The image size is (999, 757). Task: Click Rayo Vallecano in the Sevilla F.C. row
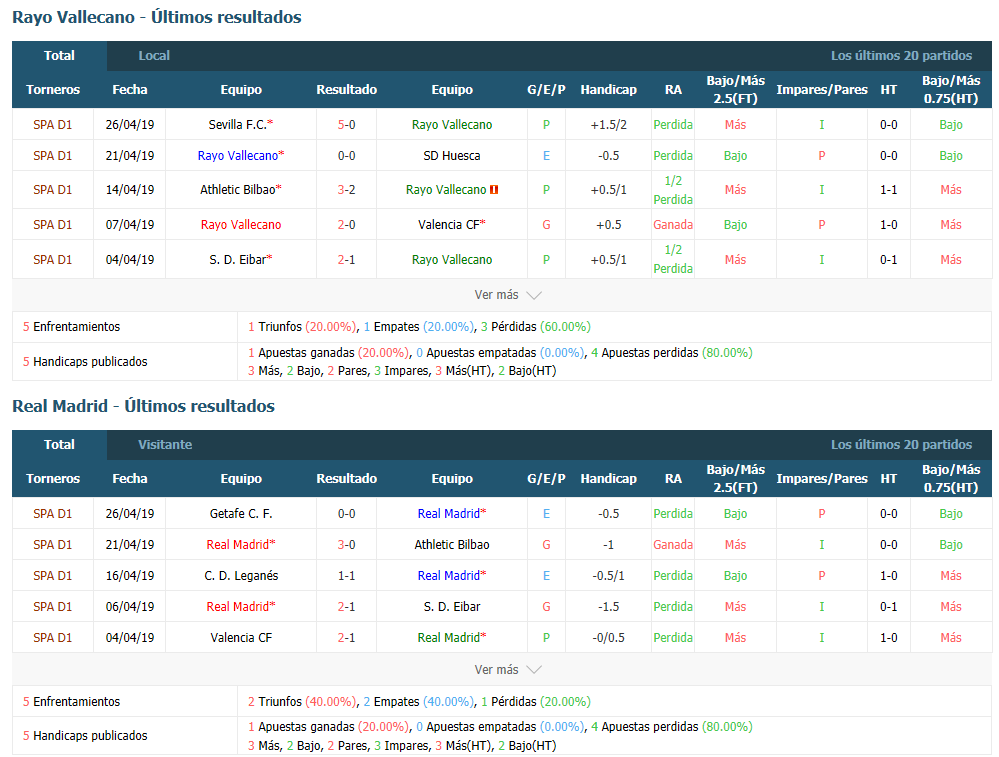pyautogui.click(x=452, y=125)
